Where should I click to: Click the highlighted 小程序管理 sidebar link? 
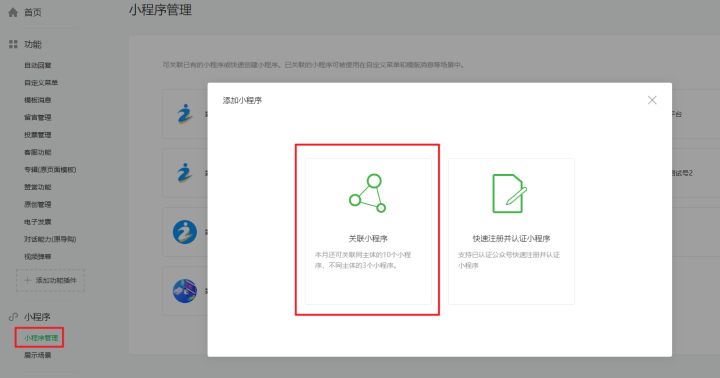[41, 338]
